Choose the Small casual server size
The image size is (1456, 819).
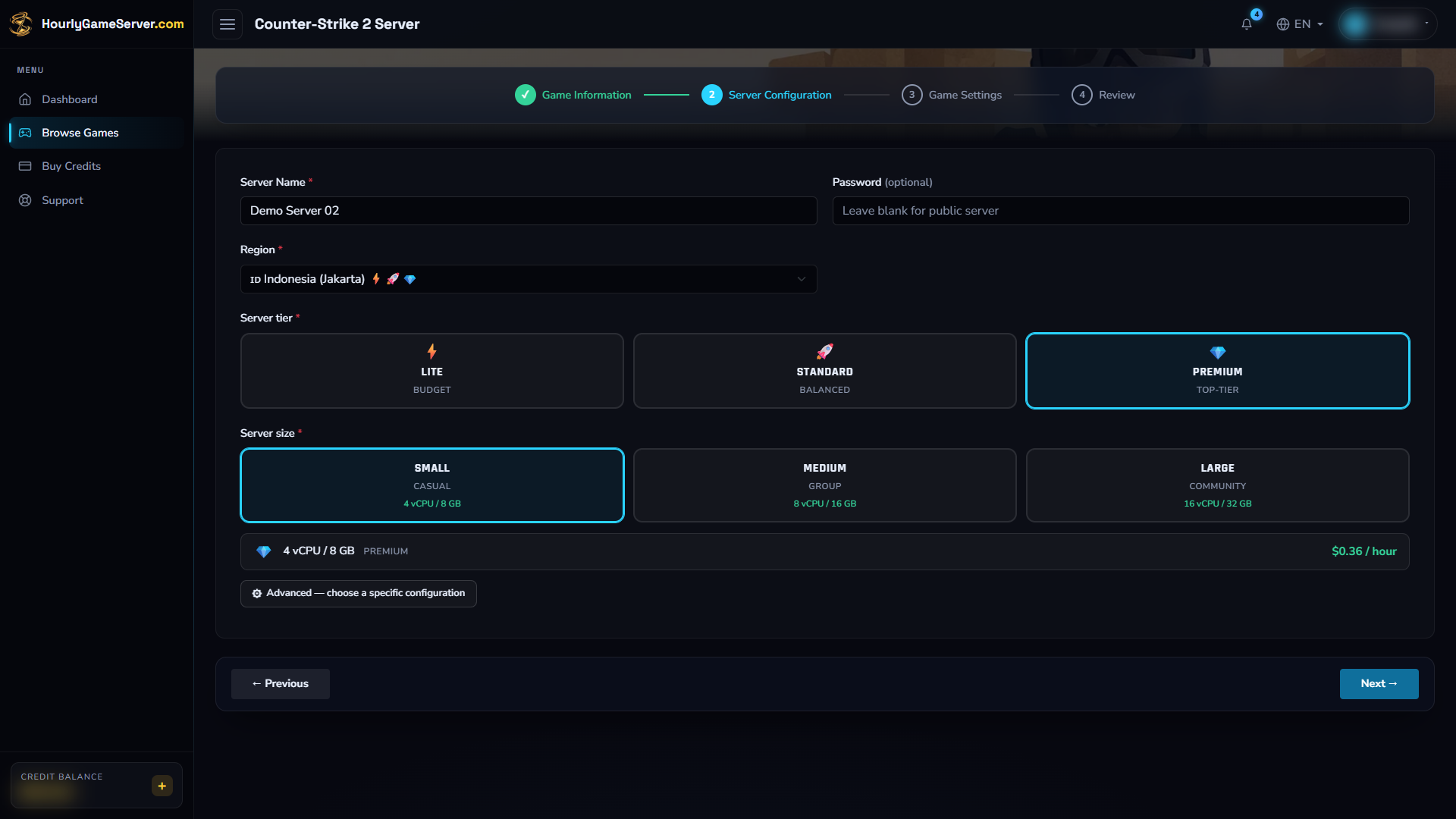[432, 485]
